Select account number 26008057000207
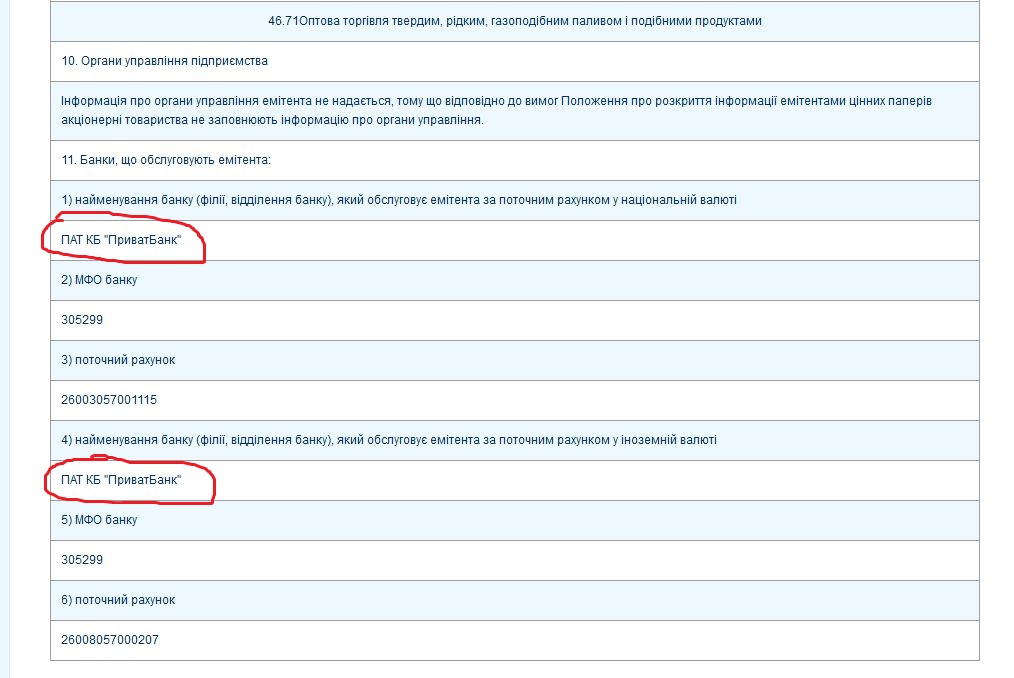1014x678 pixels. (109, 640)
